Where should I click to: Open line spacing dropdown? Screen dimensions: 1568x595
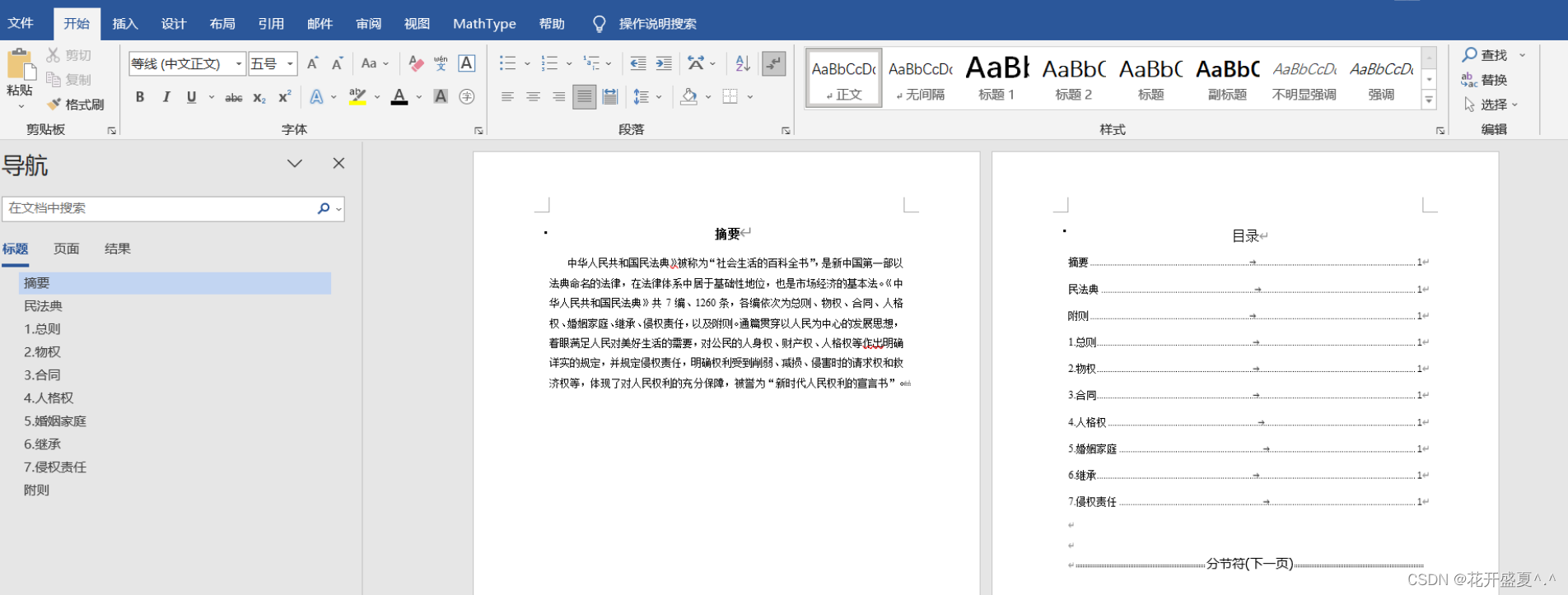coord(647,97)
